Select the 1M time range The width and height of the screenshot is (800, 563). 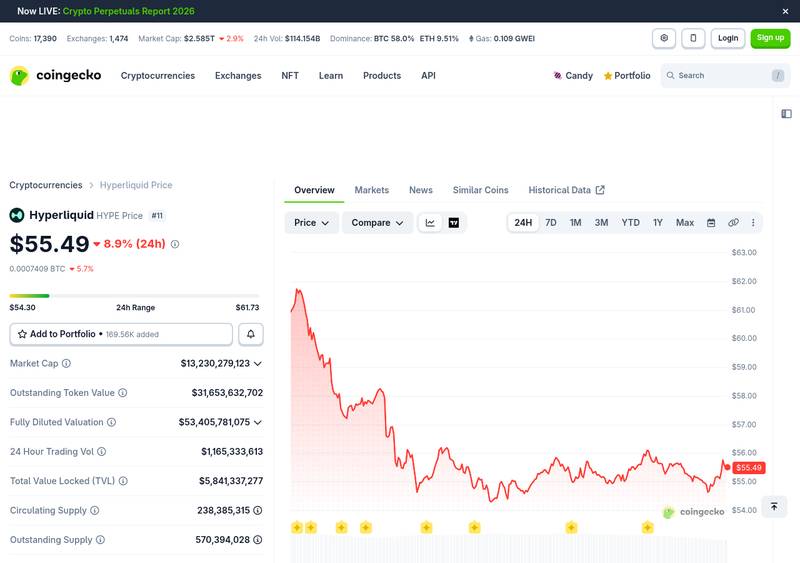[576, 223]
